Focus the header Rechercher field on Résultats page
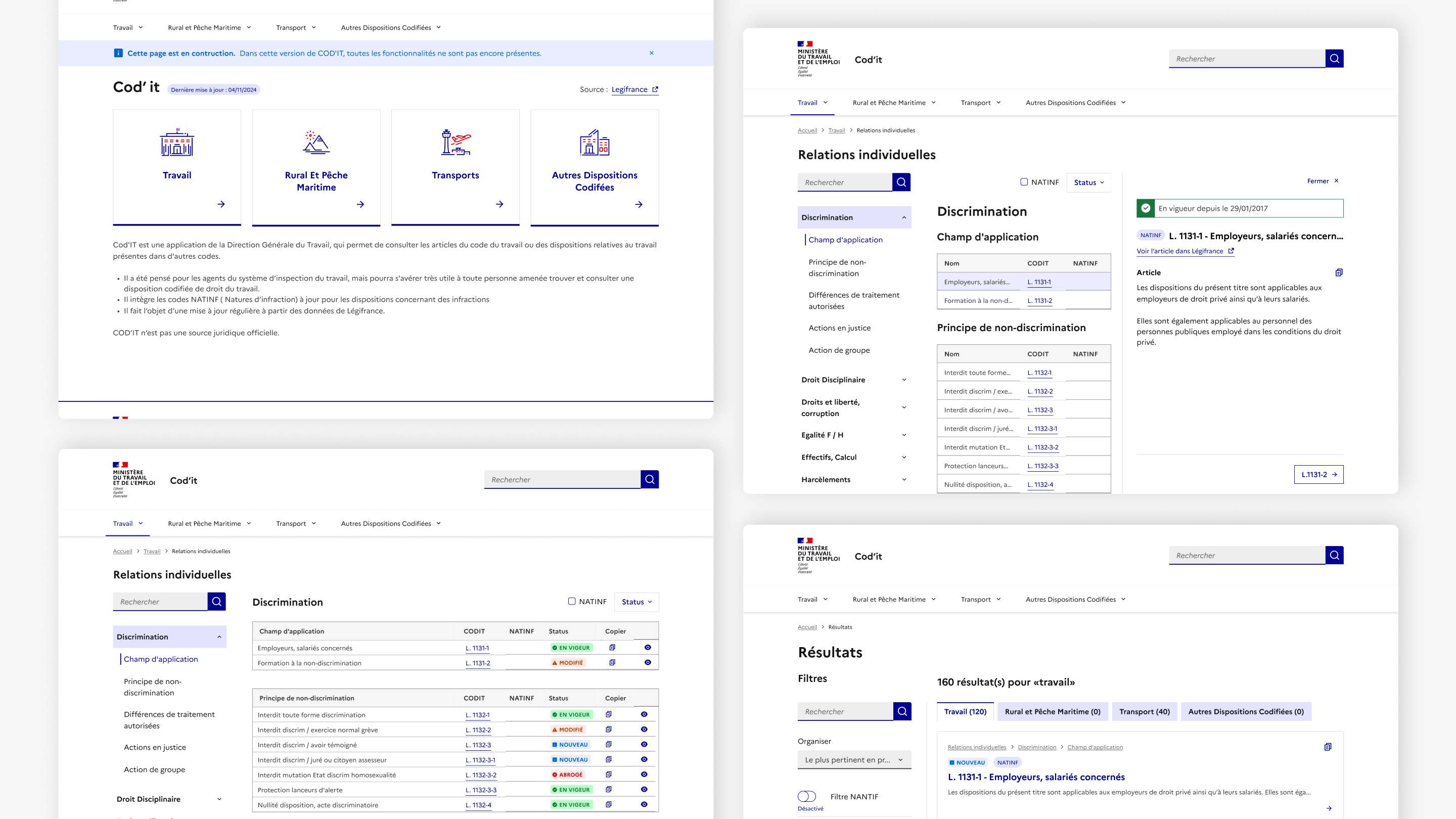 click(x=1247, y=555)
